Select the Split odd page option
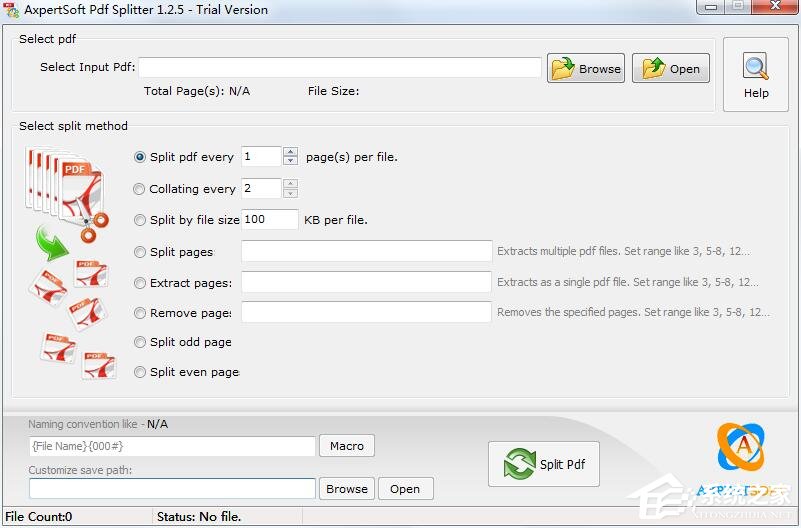 click(x=139, y=342)
